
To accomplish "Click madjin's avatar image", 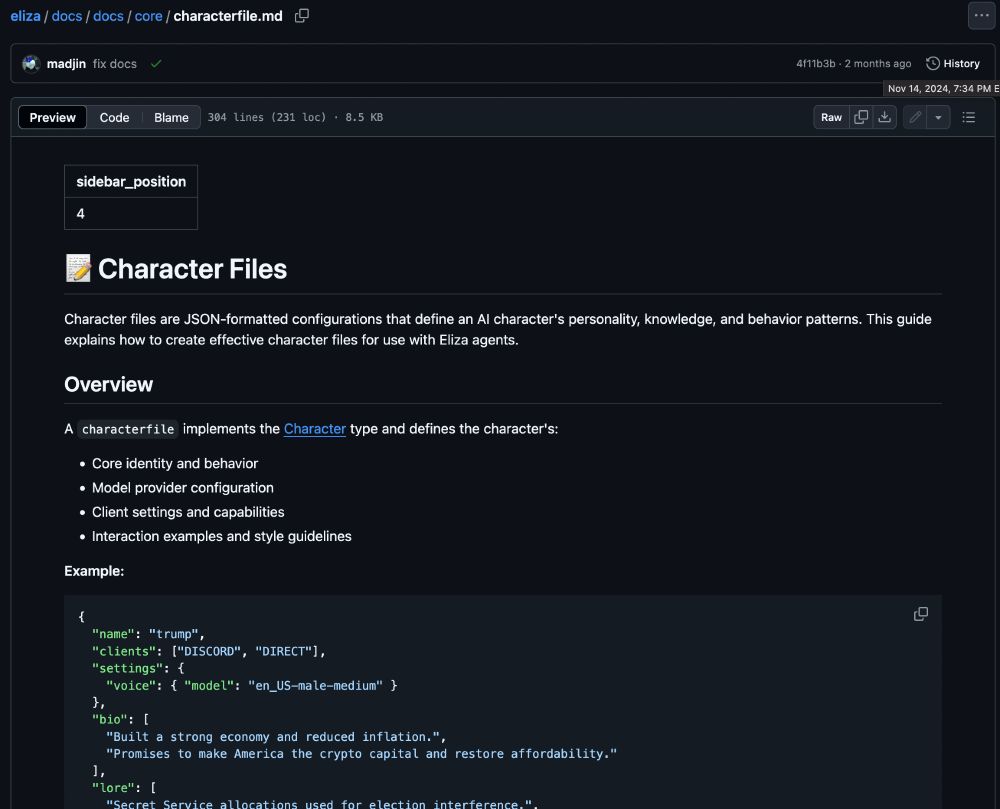I will pos(31,64).
